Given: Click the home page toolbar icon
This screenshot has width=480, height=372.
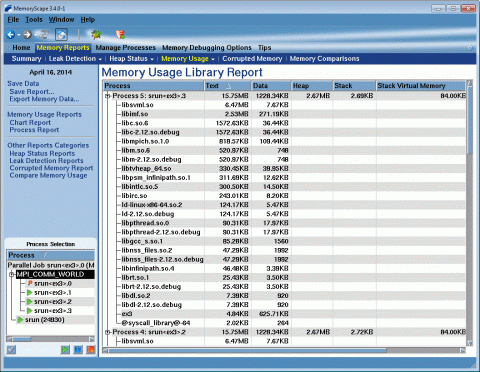Looking at the screenshot, I should pos(61,34).
